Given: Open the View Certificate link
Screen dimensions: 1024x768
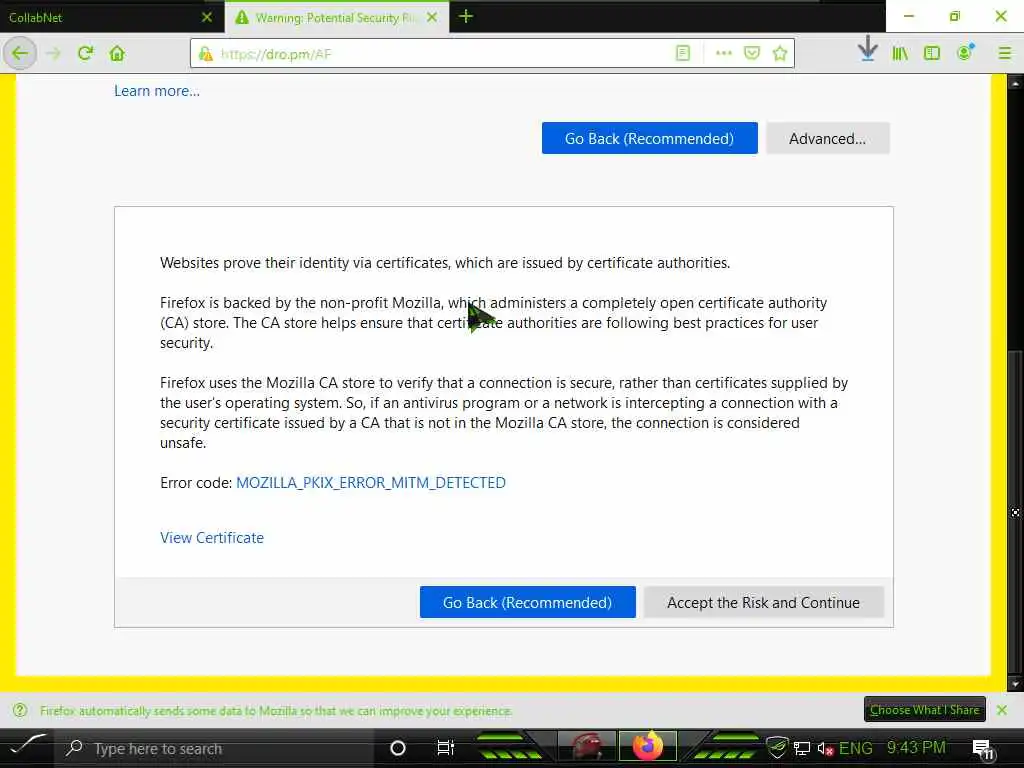Looking at the screenshot, I should pos(212,537).
